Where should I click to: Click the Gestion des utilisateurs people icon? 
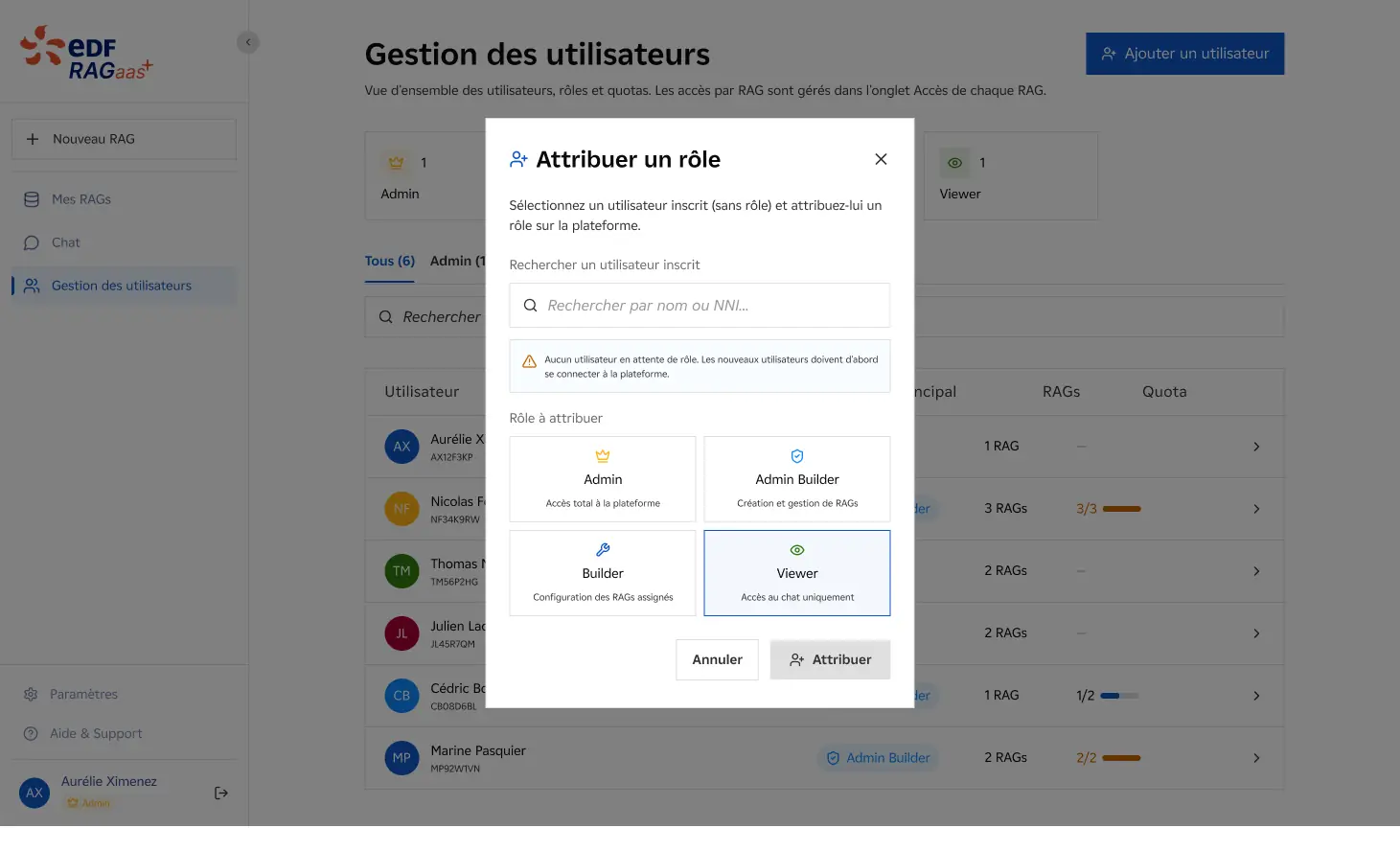32,286
